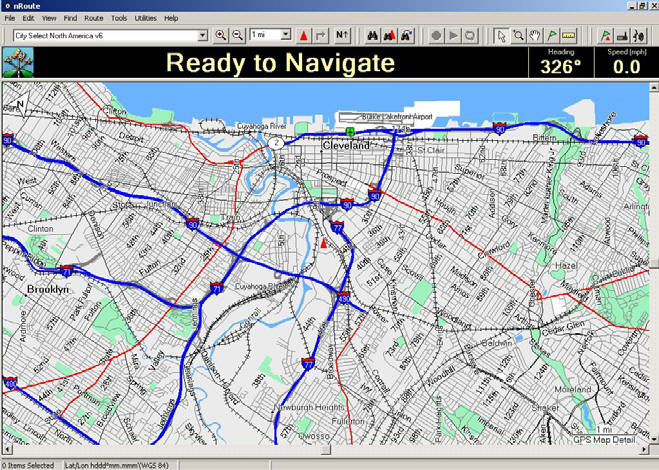Open the Edit menu
This screenshot has width=659, height=470.
pyautogui.click(x=28, y=18)
